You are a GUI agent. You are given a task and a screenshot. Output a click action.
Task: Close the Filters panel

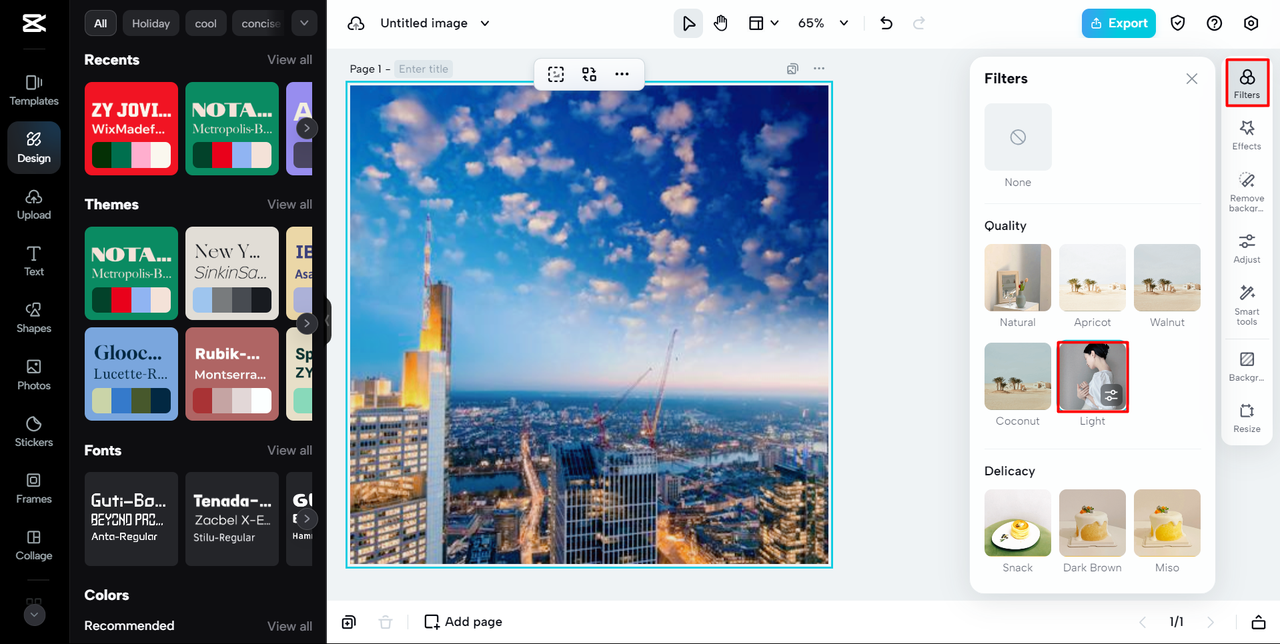pyautogui.click(x=1192, y=78)
